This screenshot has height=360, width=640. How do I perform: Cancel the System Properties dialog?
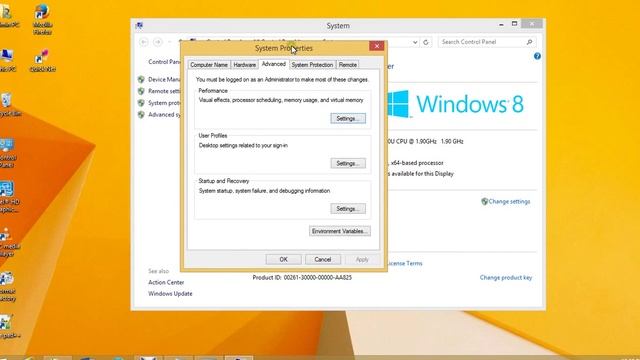pyautogui.click(x=322, y=260)
